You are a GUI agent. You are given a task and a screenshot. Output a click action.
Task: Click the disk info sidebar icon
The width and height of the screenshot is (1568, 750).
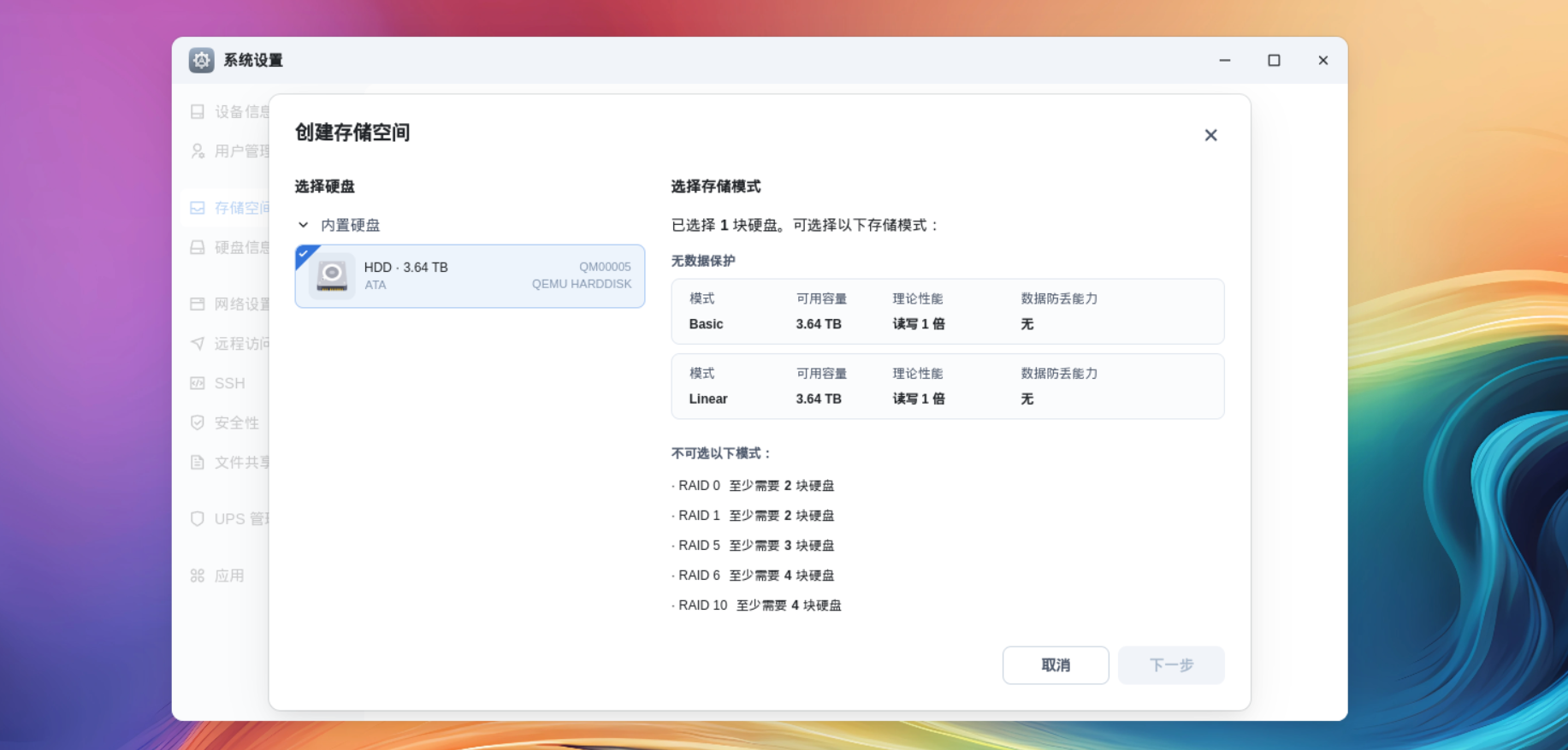pyautogui.click(x=198, y=247)
